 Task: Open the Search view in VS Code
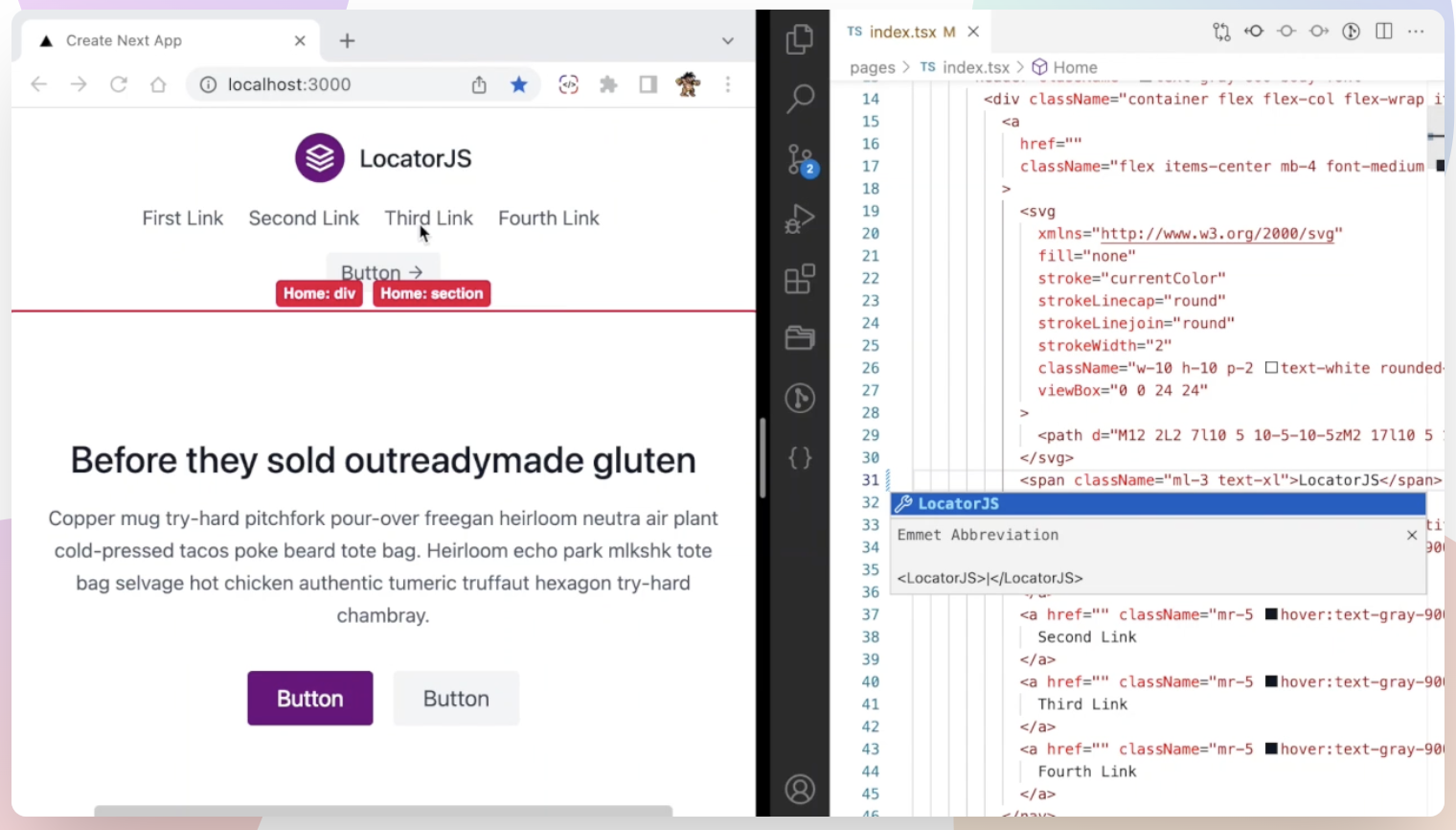800,99
